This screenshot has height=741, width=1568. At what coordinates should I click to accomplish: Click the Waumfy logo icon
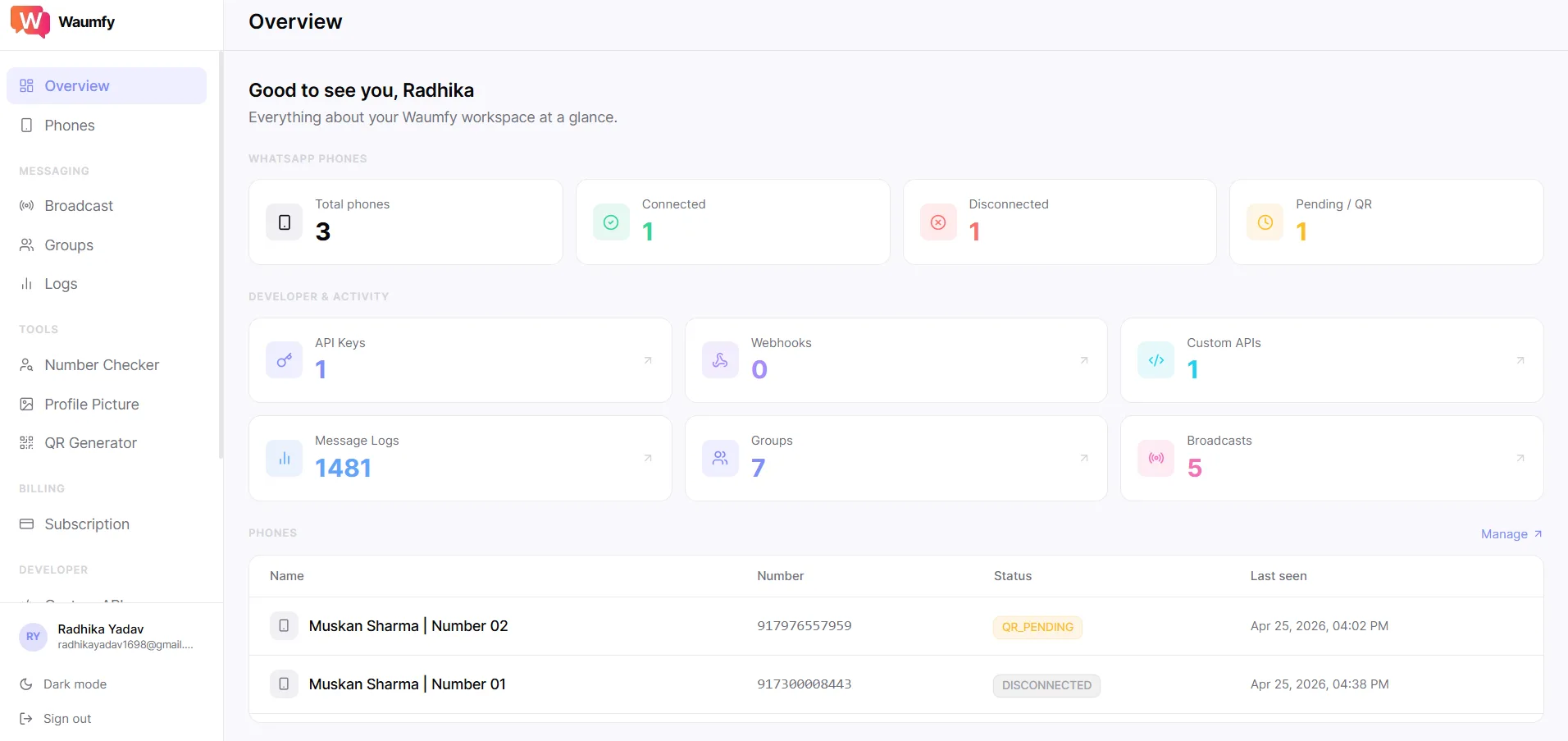pyautogui.click(x=30, y=21)
